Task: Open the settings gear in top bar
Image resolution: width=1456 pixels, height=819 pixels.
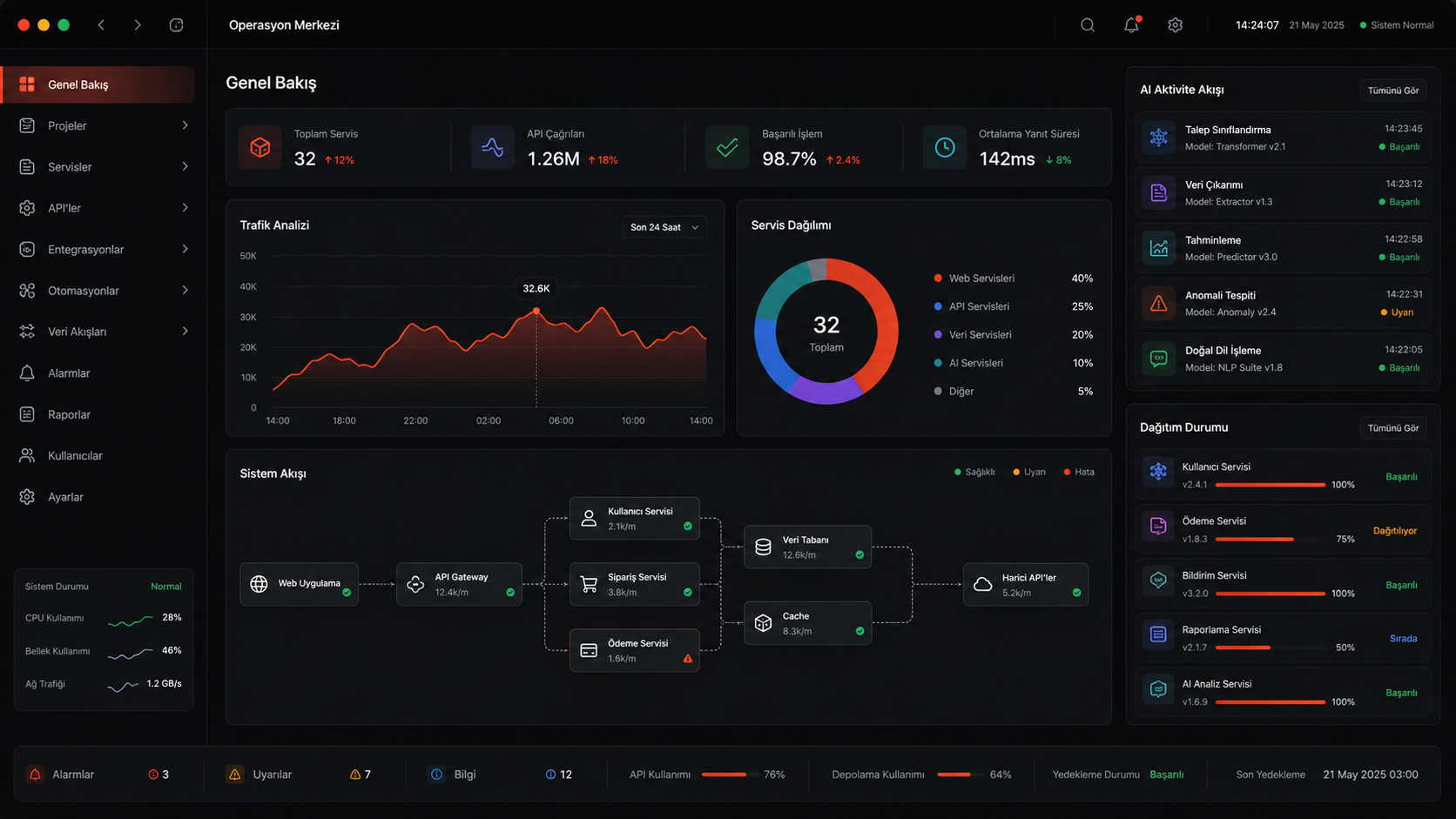Action: click(1175, 25)
